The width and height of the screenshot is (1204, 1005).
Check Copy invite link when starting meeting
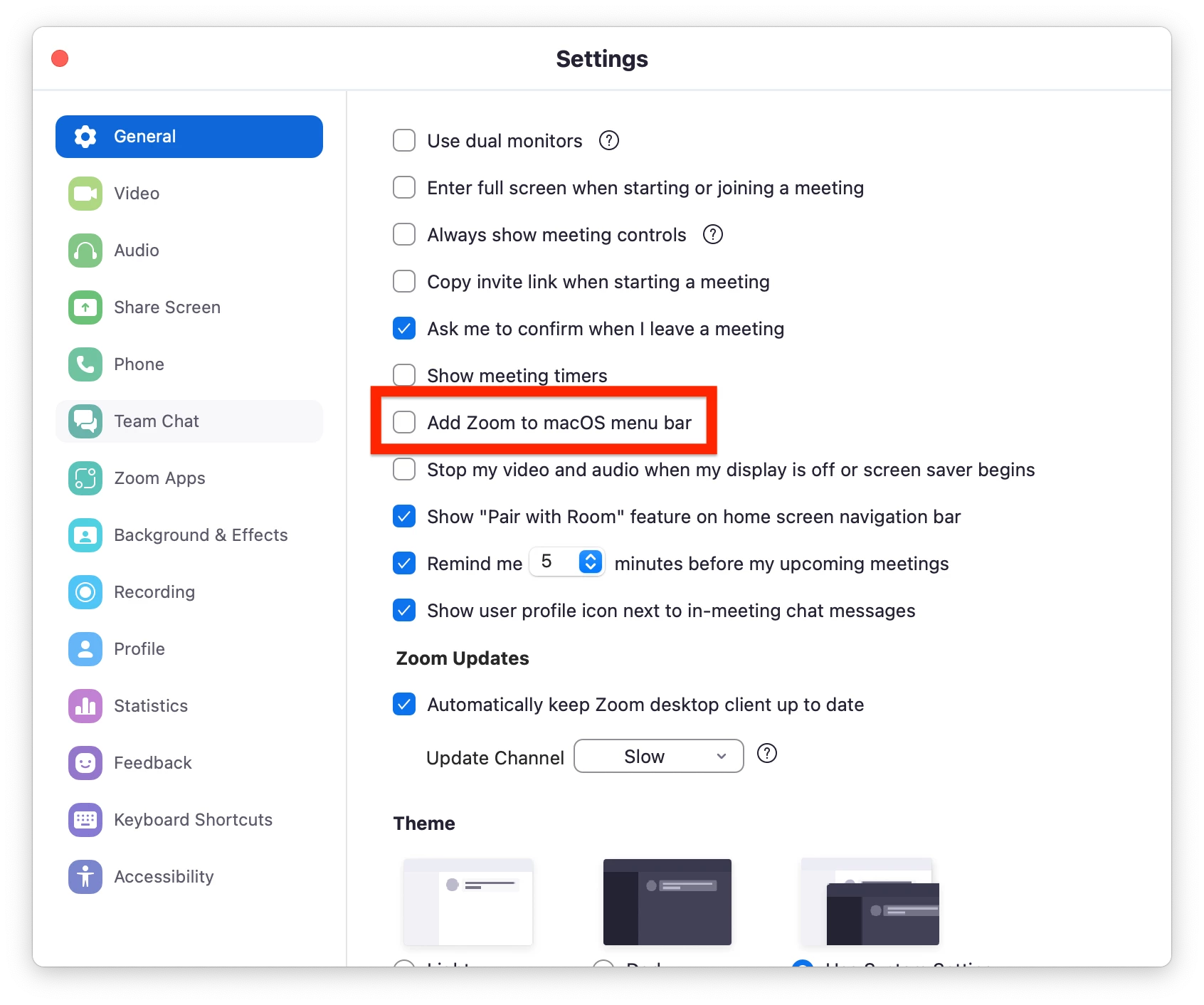point(404,281)
